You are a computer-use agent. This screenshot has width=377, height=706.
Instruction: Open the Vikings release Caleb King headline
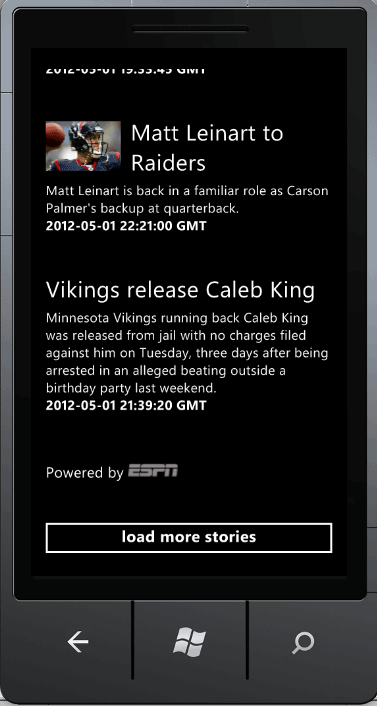coord(180,291)
